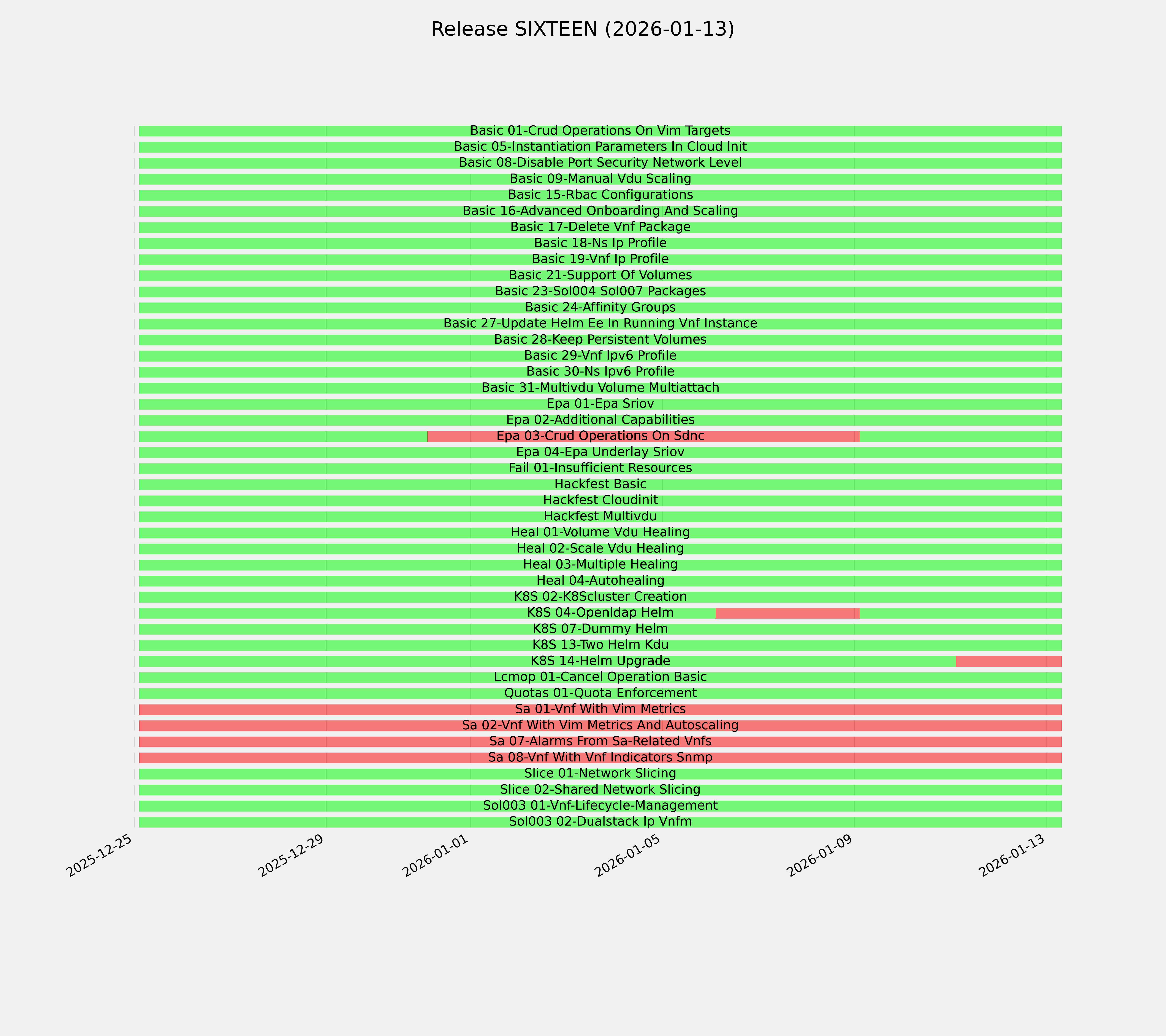Click the red segment of K8S 14-Helm Upgrade
The height and width of the screenshot is (1036, 1166).
pyautogui.click(x=1008, y=661)
